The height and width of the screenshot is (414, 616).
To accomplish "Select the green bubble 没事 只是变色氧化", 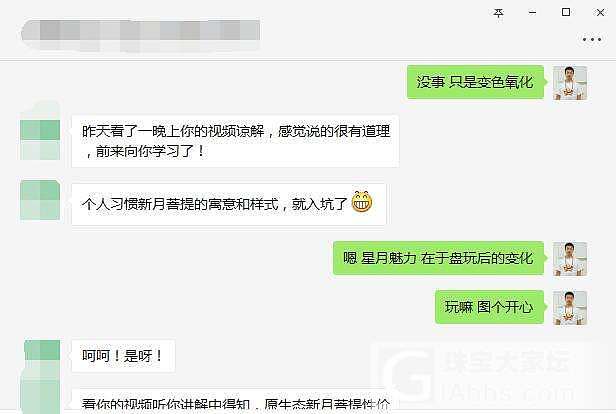I will 475,82.
